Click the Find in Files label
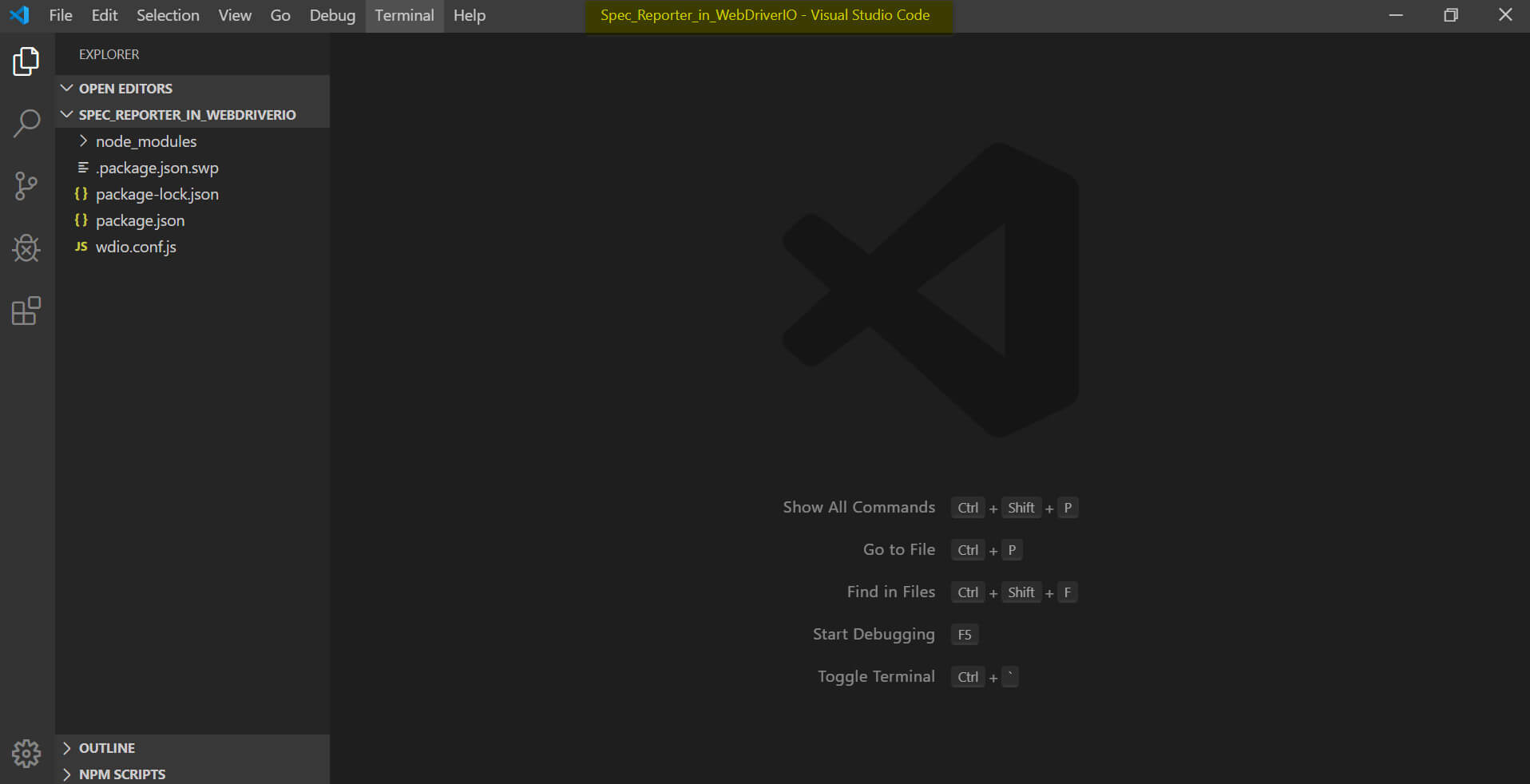This screenshot has height=784, width=1530. click(891, 592)
